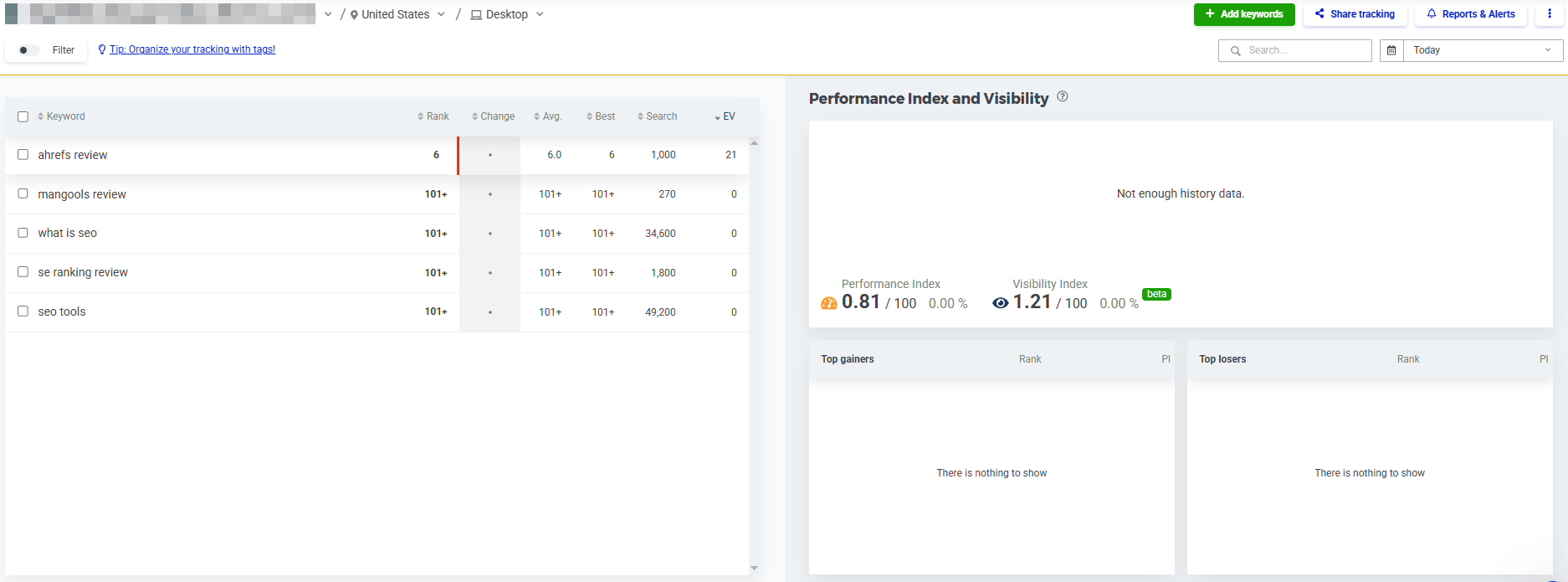
Task: Click the 49,200 search volume value
Action: [x=660, y=312]
